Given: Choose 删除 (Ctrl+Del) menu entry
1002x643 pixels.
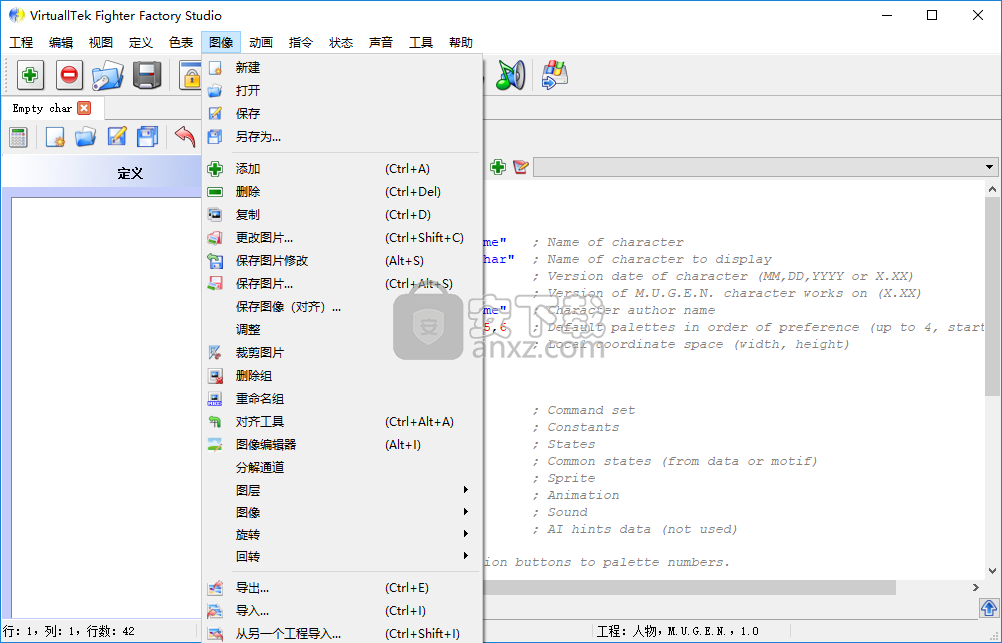Looking at the screenshot, I should [x=342, y=192].
